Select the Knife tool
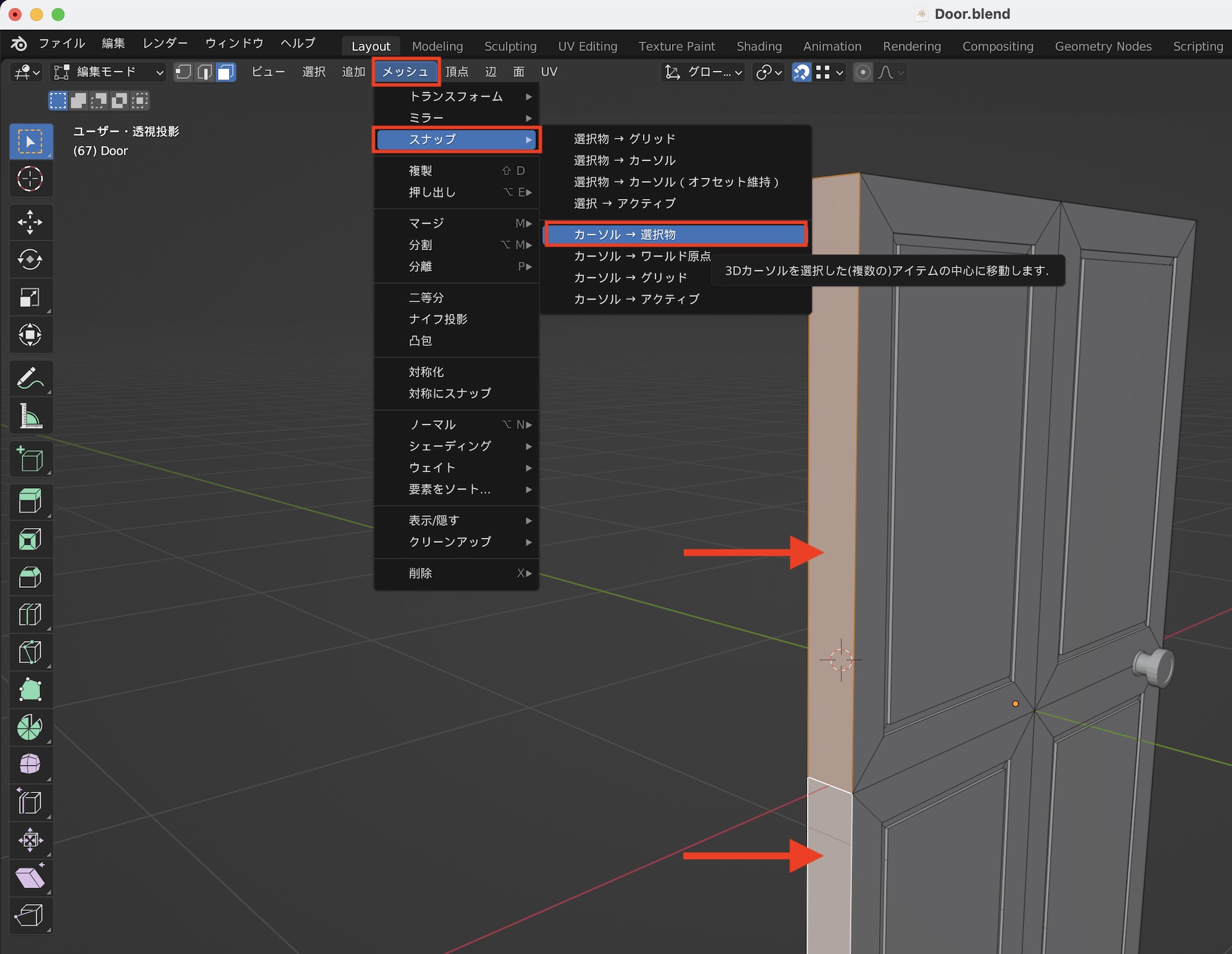This screenshot has height=954, width=1232. (30, 652)
